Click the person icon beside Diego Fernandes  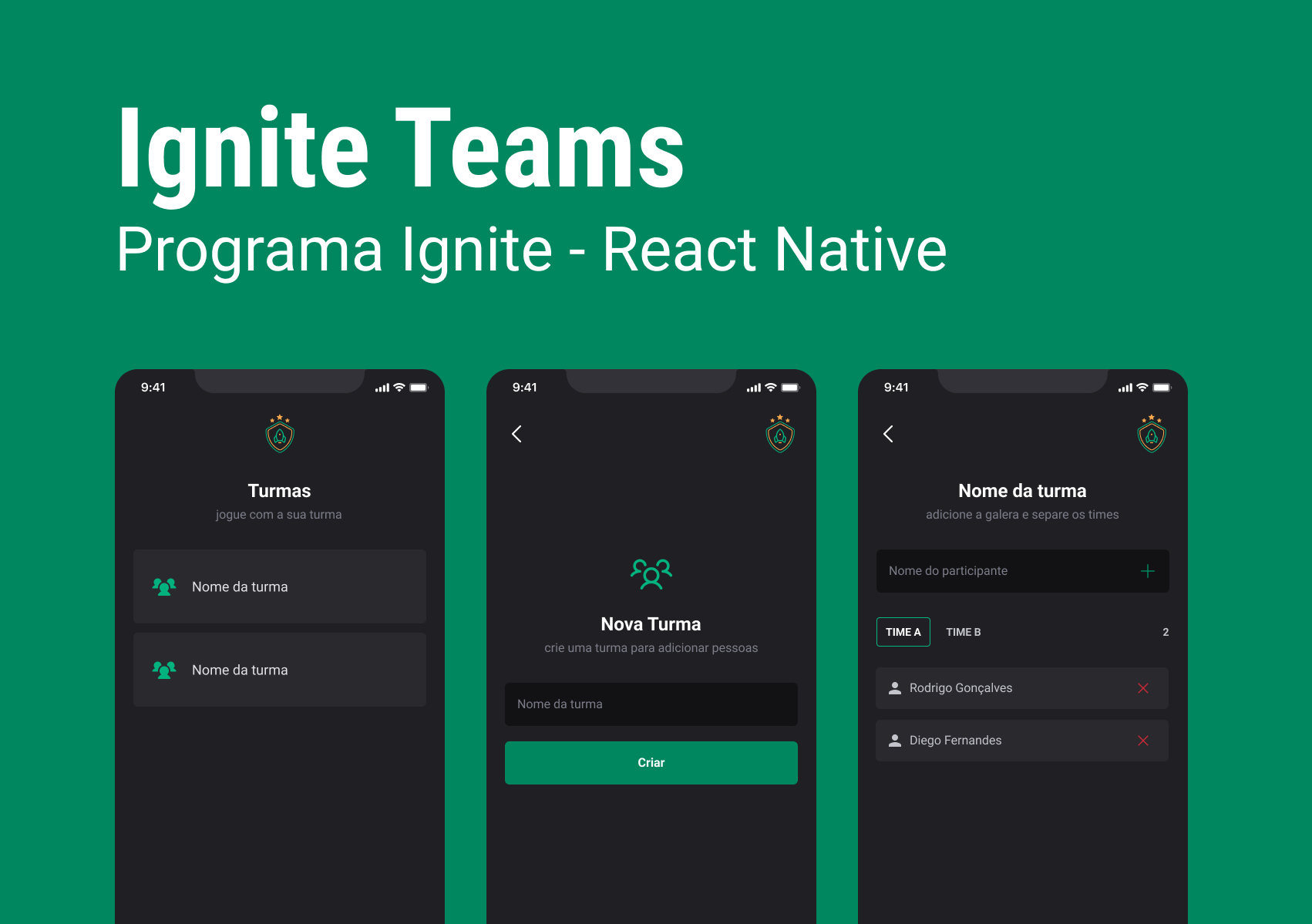[x=895, y=741]
